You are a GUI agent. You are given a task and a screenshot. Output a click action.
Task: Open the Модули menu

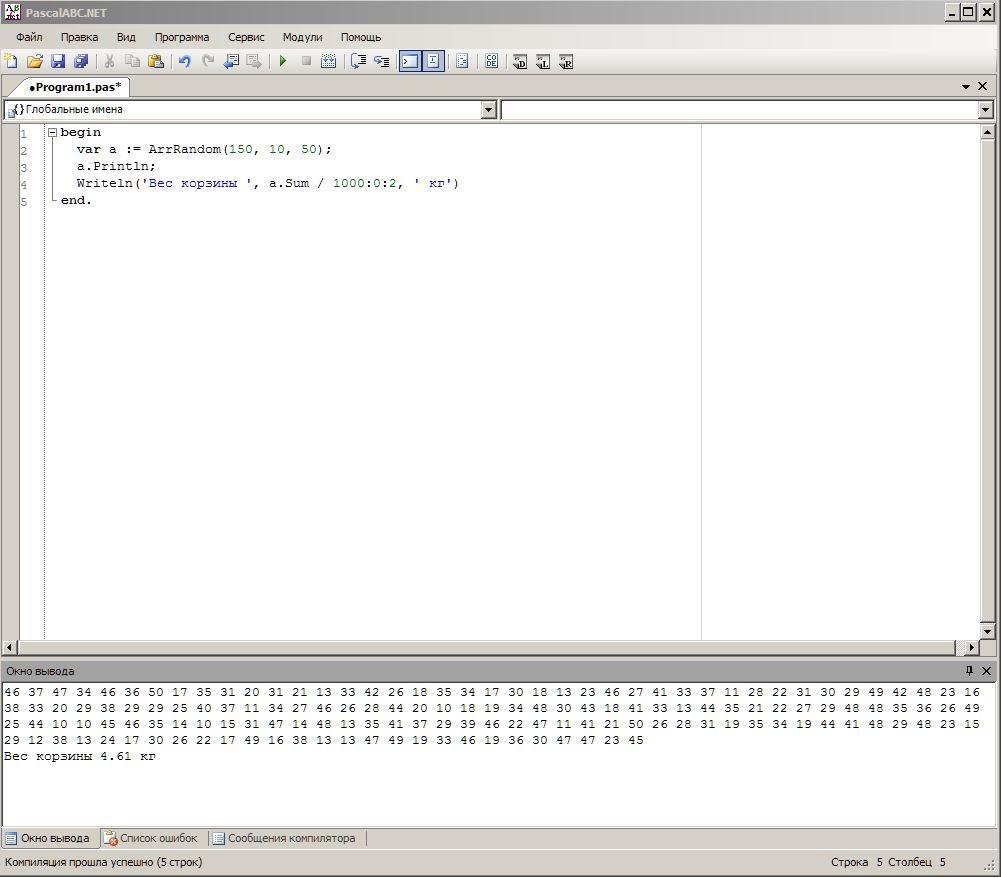[x=302, y=37]
